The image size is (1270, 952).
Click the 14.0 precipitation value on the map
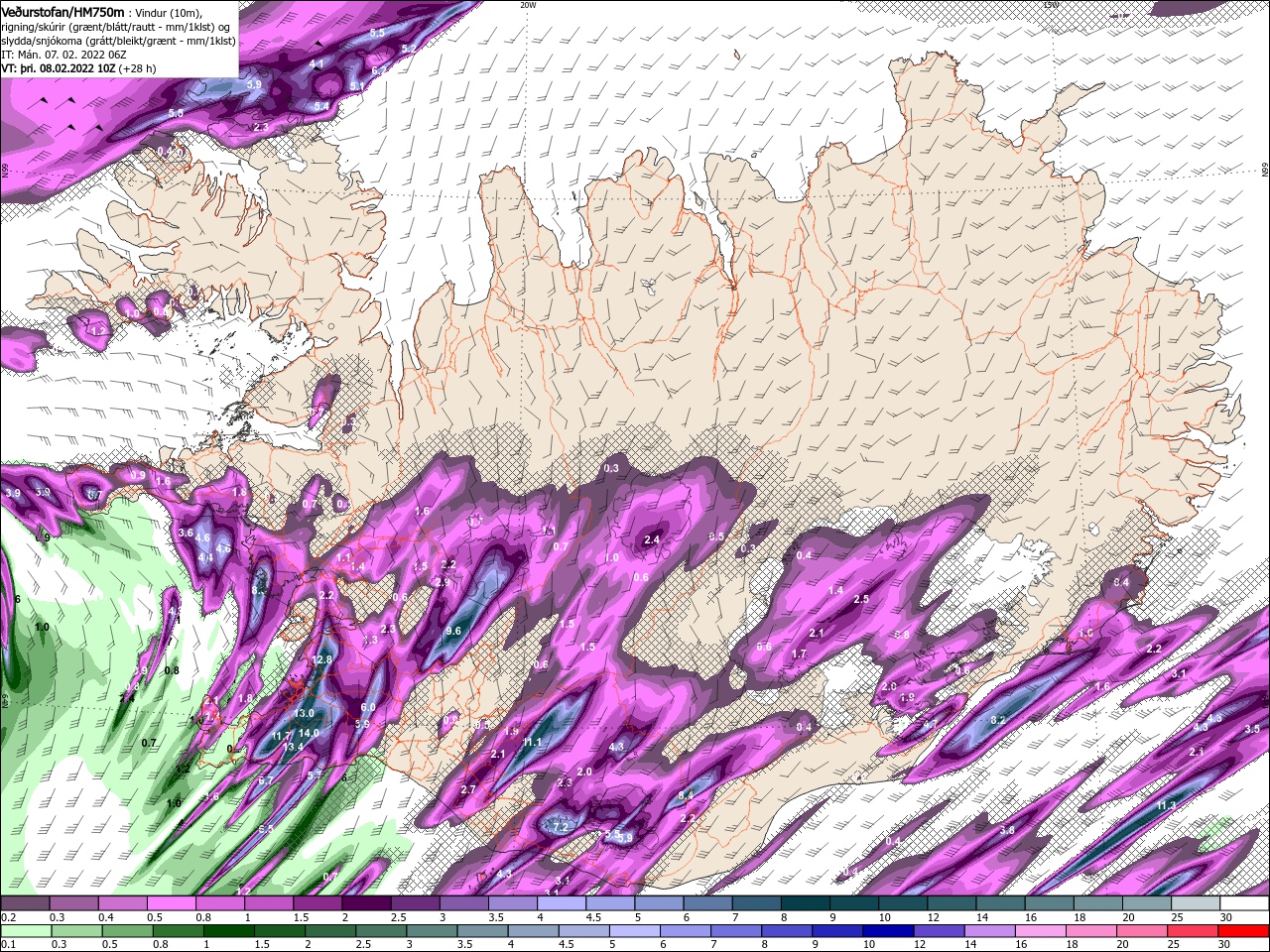(x=309, y=733)
